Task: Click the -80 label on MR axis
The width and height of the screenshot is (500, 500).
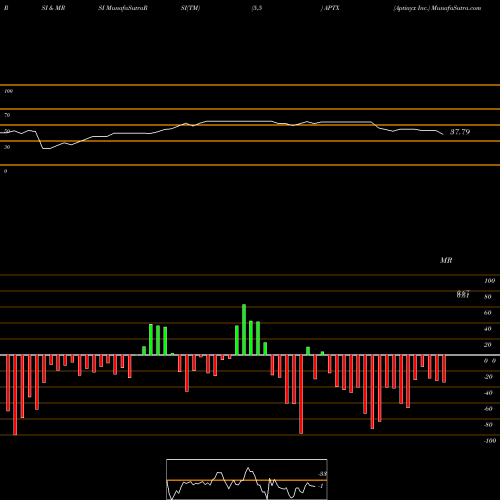Action: point(488,425)
